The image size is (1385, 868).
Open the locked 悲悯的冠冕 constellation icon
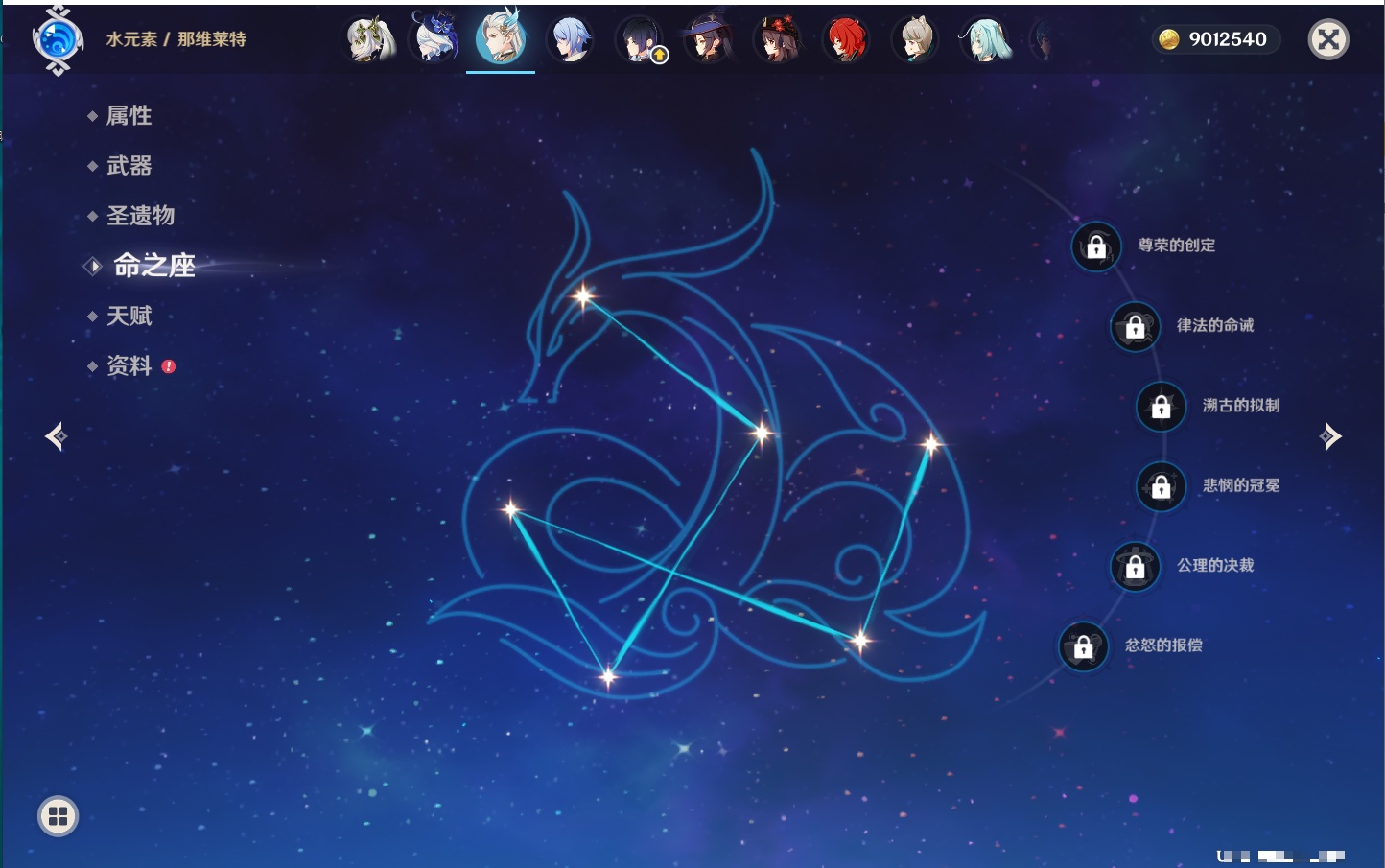tap(1161, 486)
